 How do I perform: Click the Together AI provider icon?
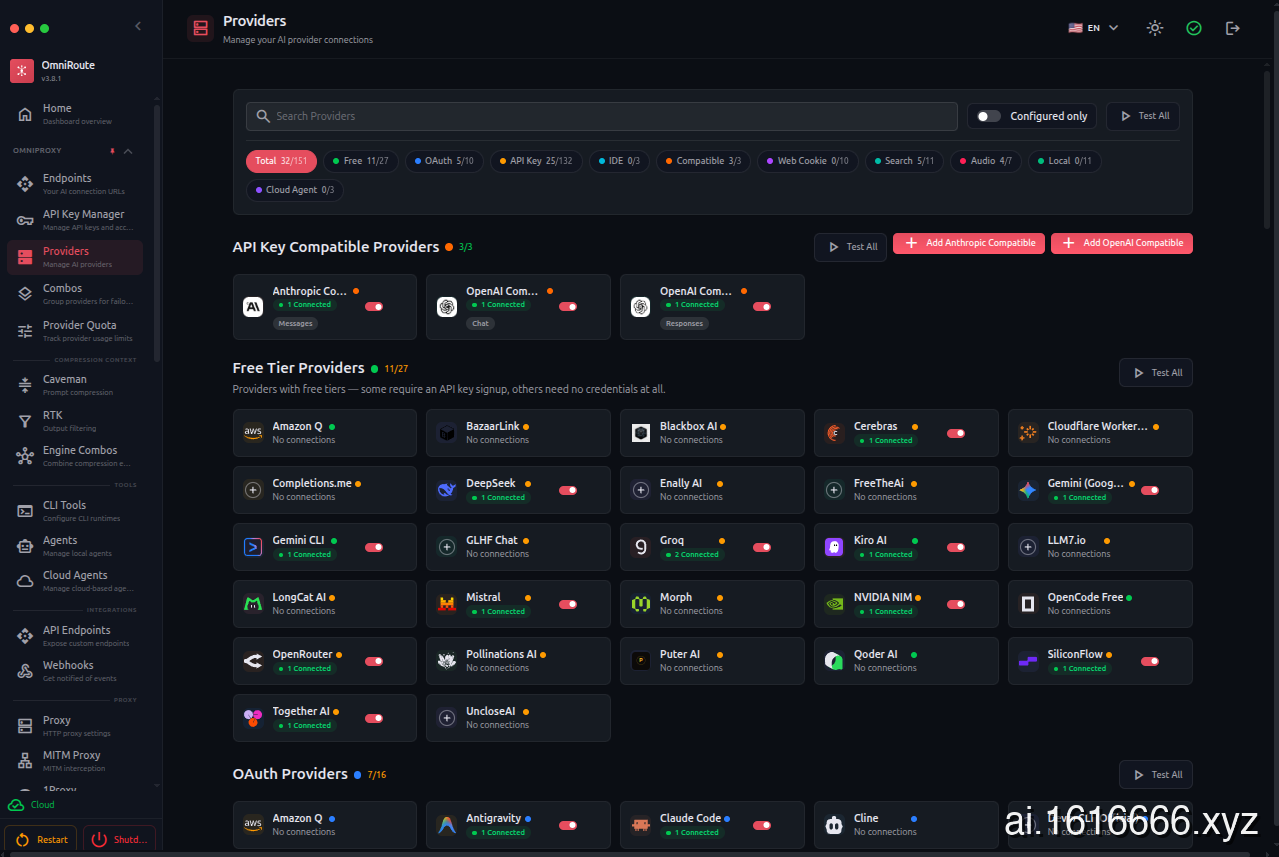coord(253,718)
